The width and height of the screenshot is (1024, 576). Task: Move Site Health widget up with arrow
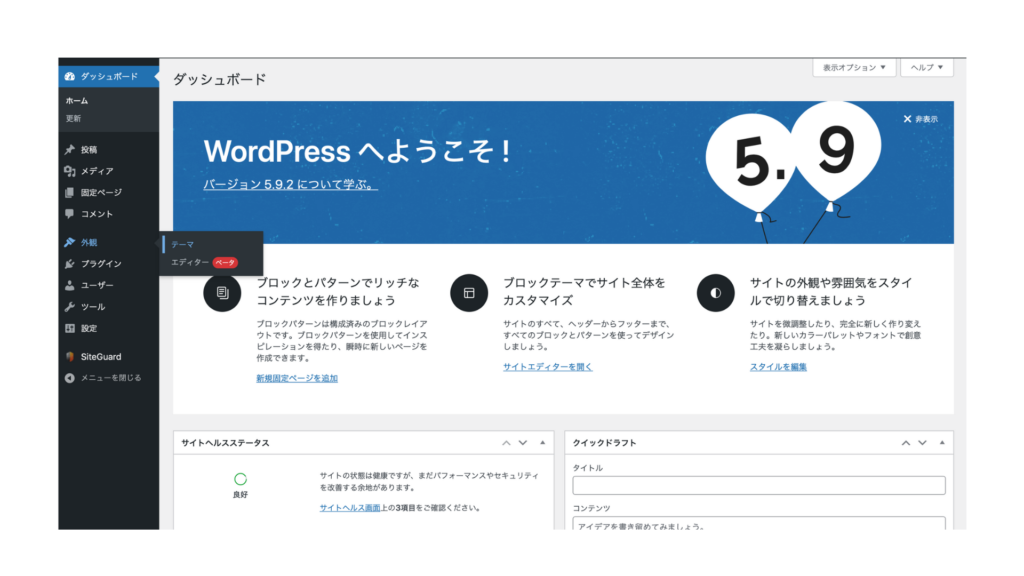tap(506, 443)
